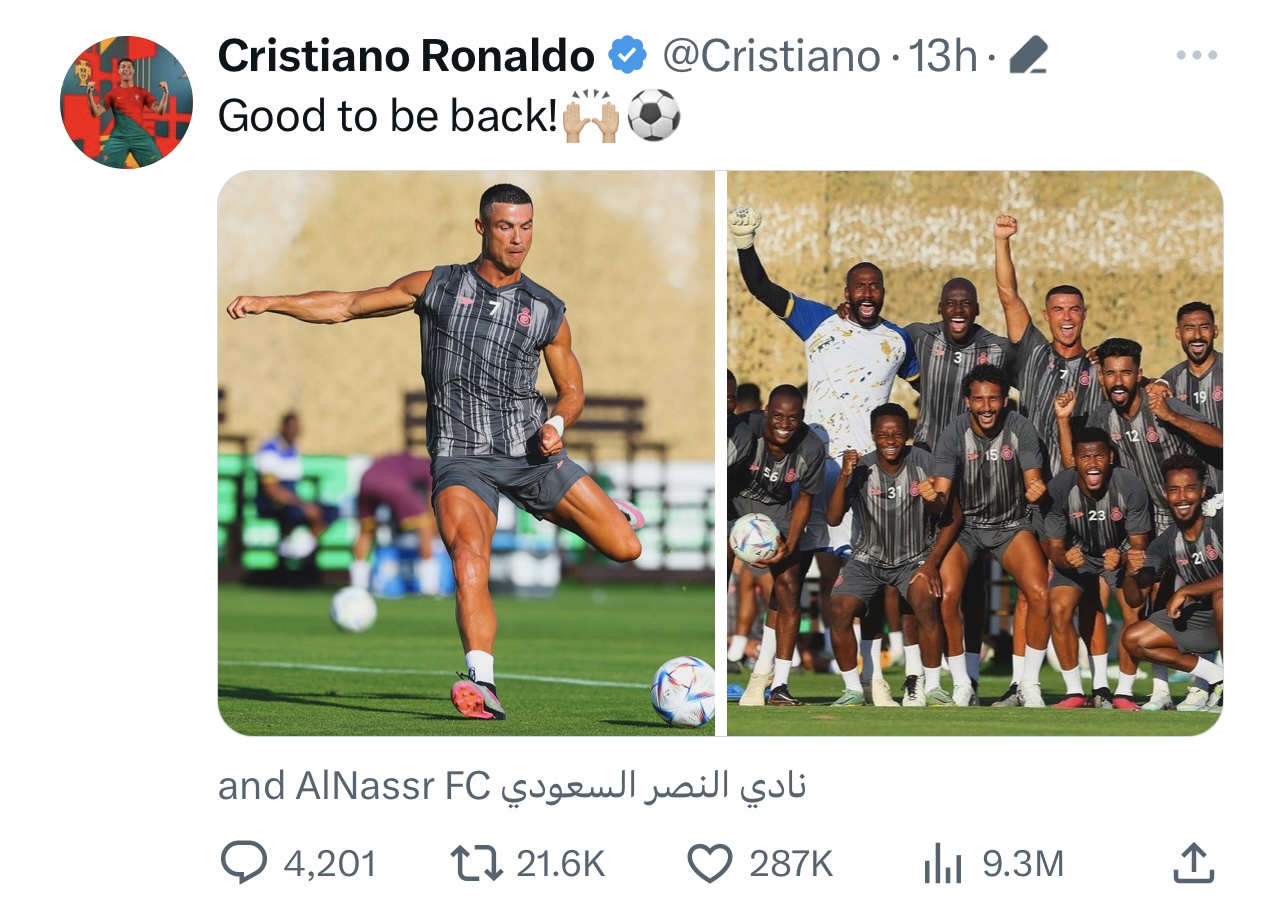The height and width of the screenshot is (907, 1284).
Task: Tap the repost arrows icon
Action: click(x=477, y=864)
